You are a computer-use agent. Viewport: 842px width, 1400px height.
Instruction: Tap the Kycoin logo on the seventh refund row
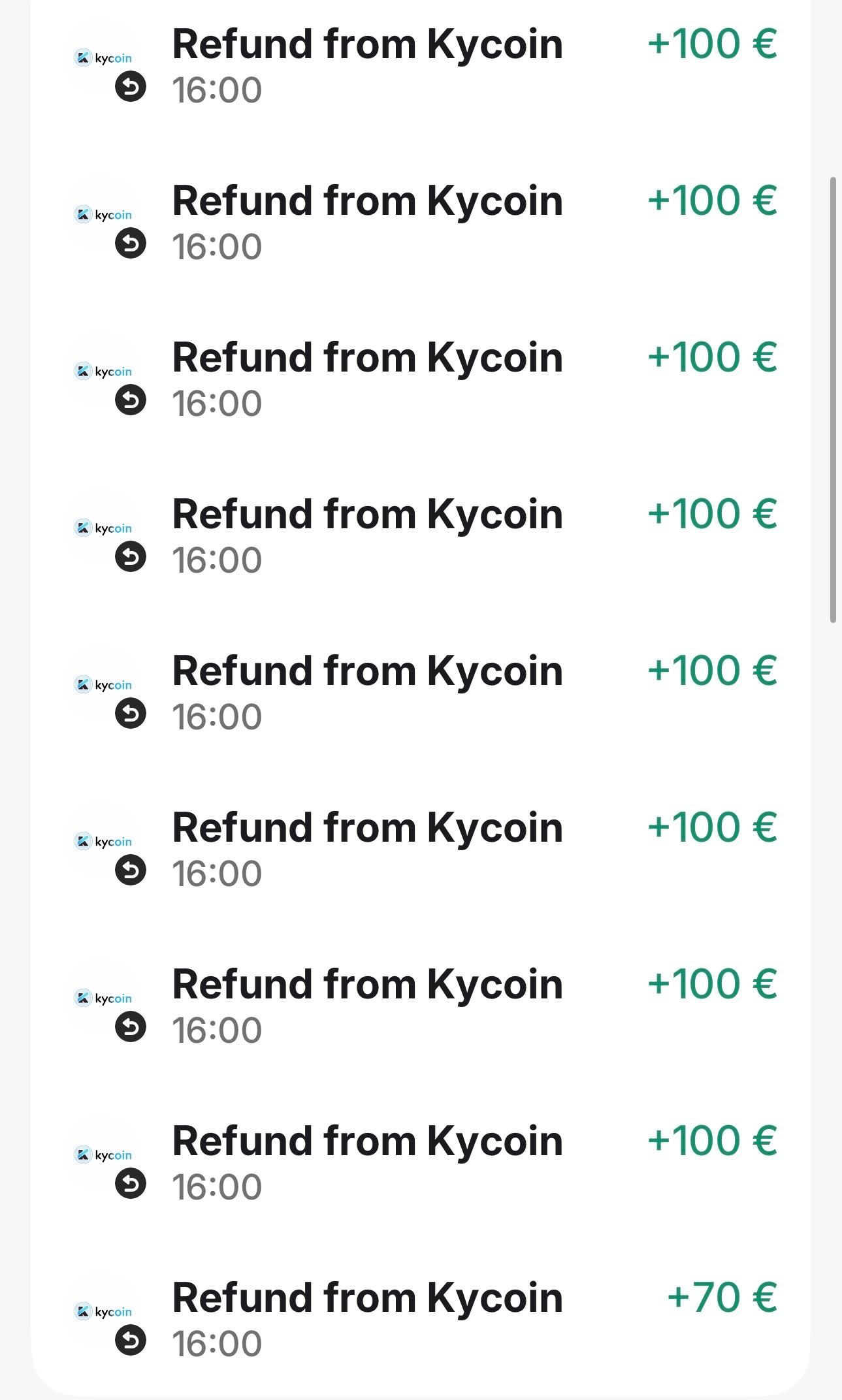click(103, 998)
